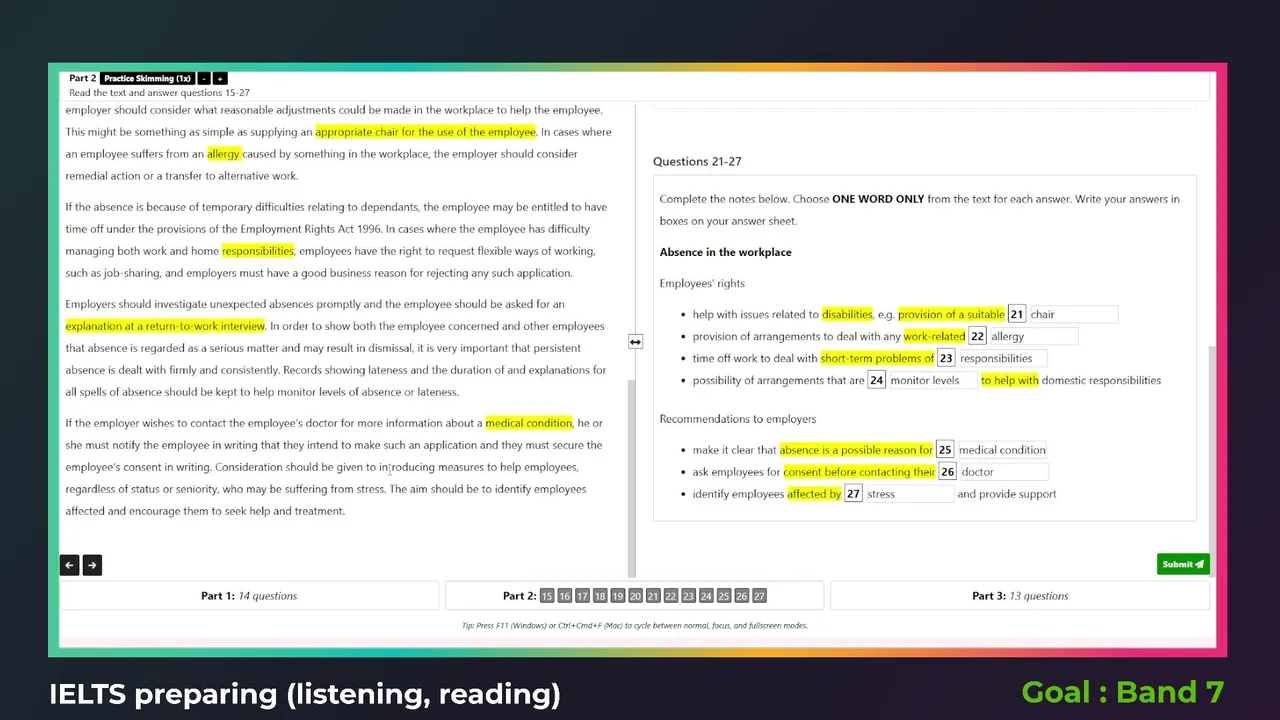
Task: Jump to question 27
Action: coord(759,596)
